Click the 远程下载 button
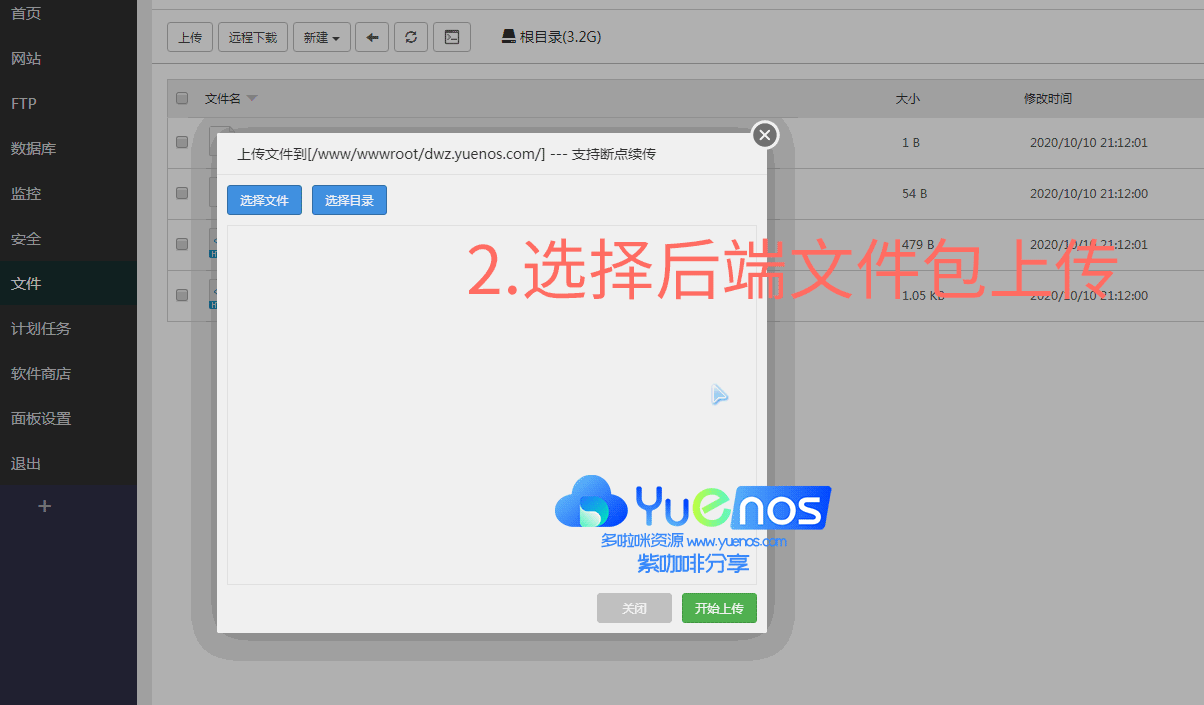The image size is (1204, 705). 253,37
